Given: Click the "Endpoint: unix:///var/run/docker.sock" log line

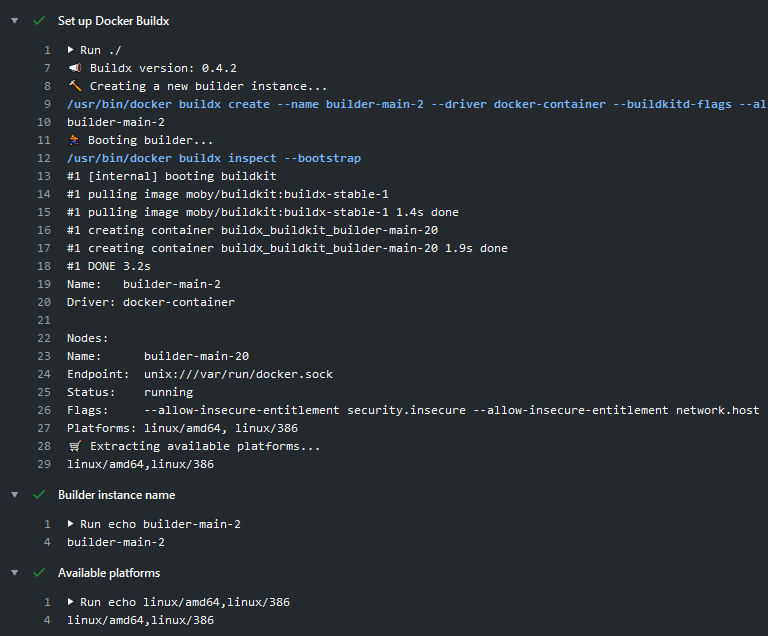Looking at the screenshot, I should (x=200, y=374).
